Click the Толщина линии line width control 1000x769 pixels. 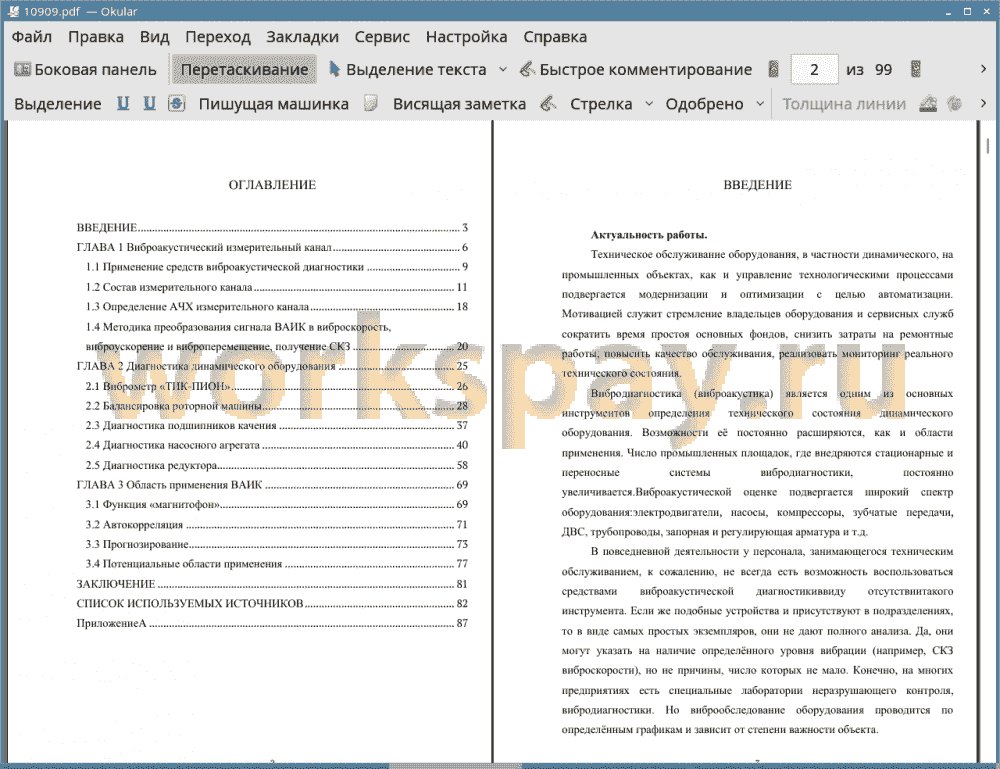pos(844,104)
